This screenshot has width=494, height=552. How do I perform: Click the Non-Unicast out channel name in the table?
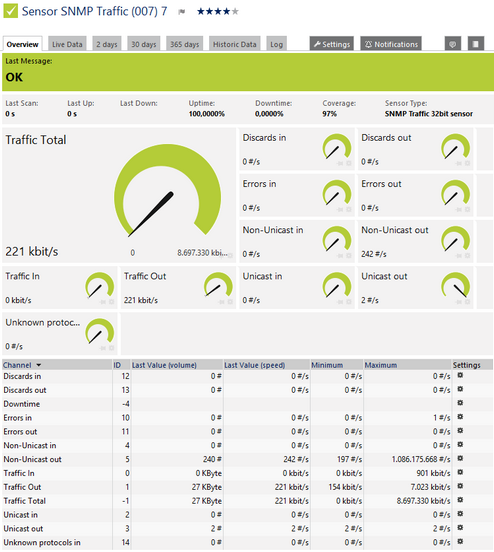pos(32,459)
